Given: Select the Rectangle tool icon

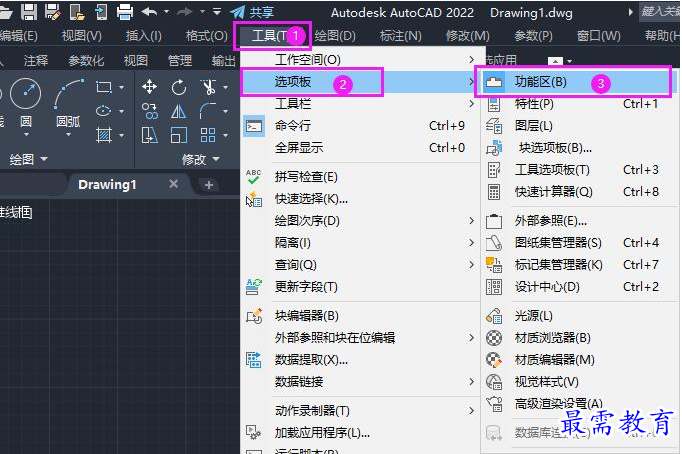Looking at the screenshot, I should (x=104, y=87).
